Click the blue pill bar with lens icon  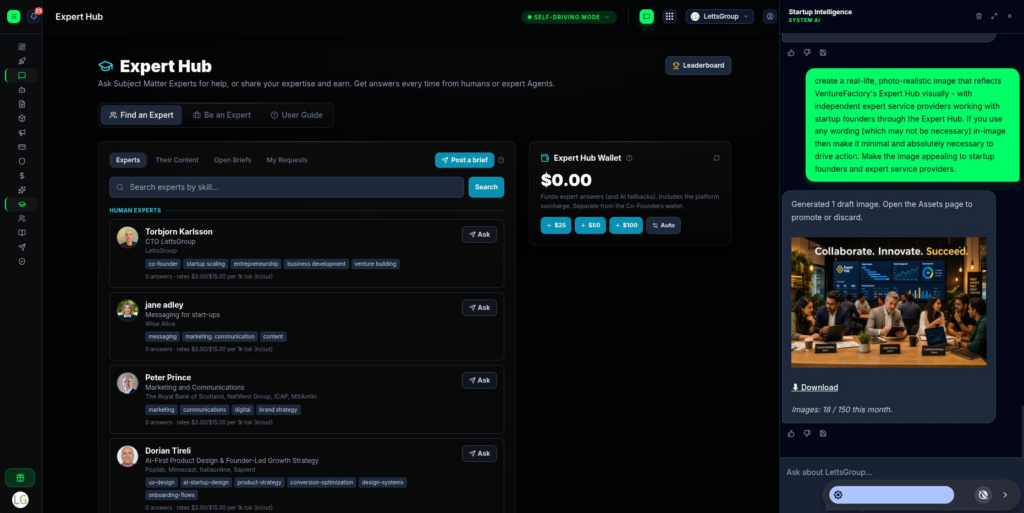891,495
